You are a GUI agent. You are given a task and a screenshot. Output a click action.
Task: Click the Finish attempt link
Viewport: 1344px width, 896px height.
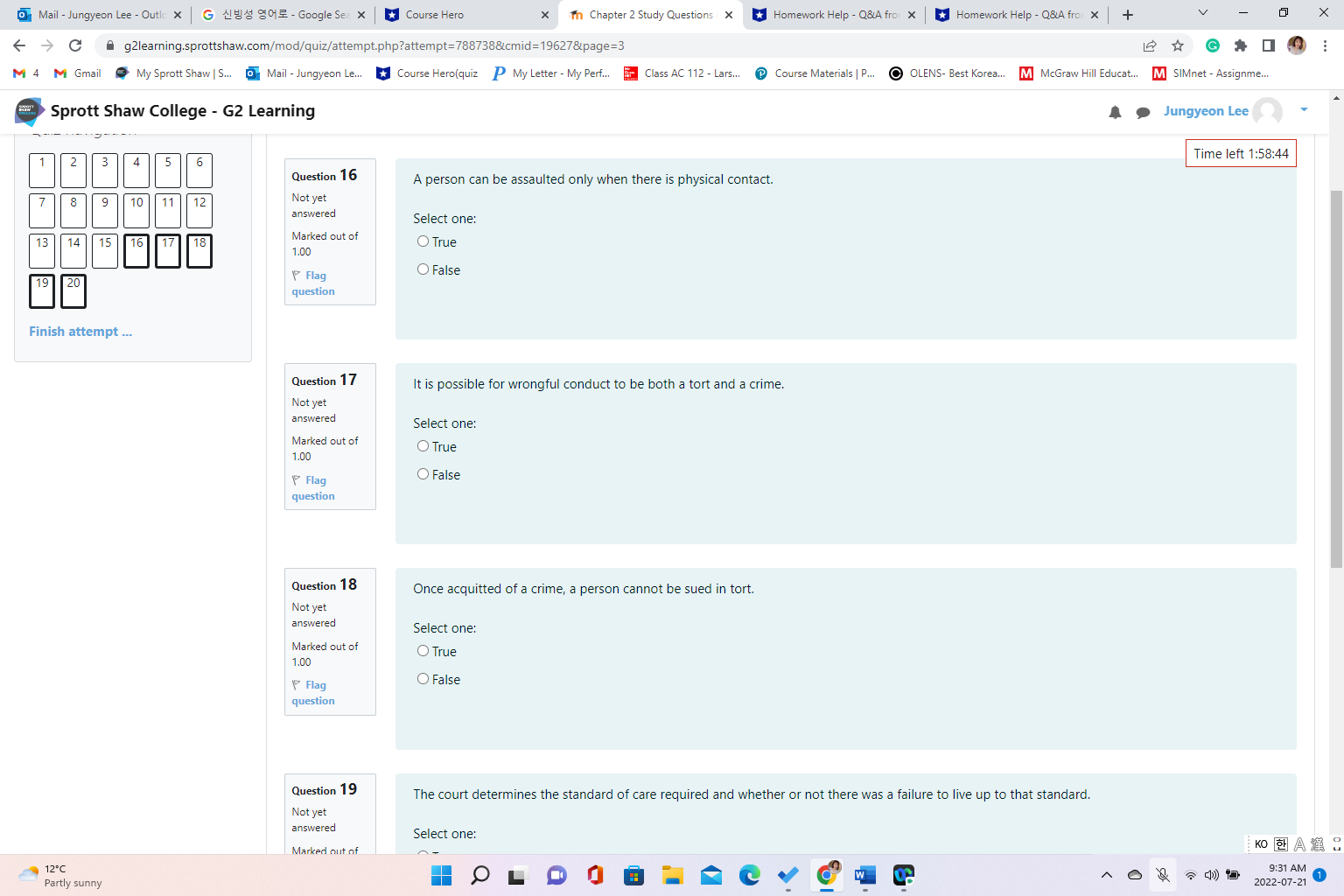point(80,331)
